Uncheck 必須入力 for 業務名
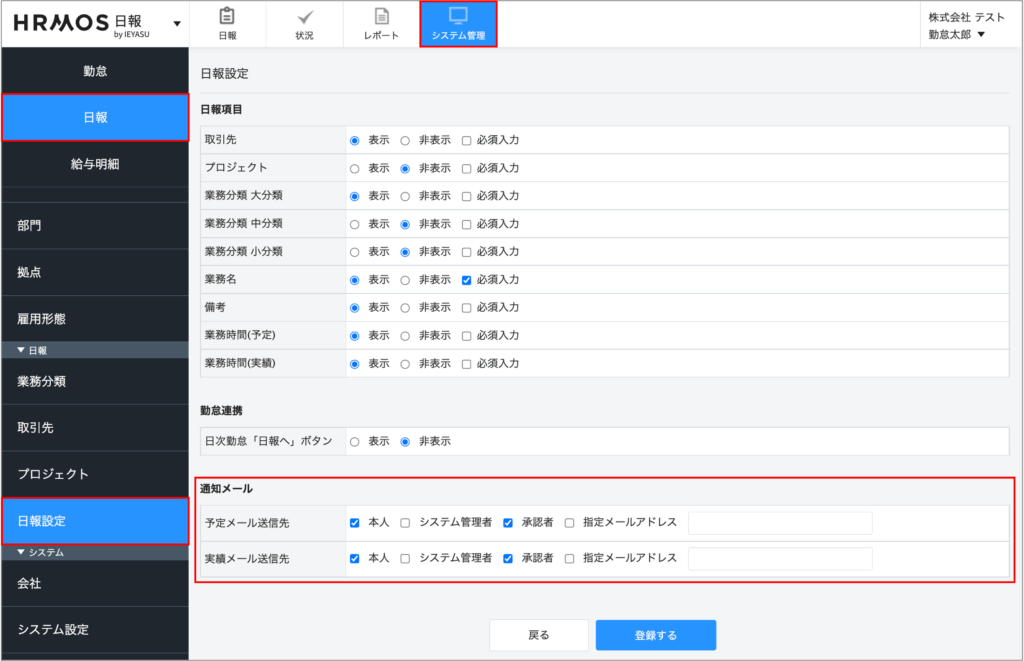Screen dimensions: 1024x661 pyautogui.click(x=467, y=280)
